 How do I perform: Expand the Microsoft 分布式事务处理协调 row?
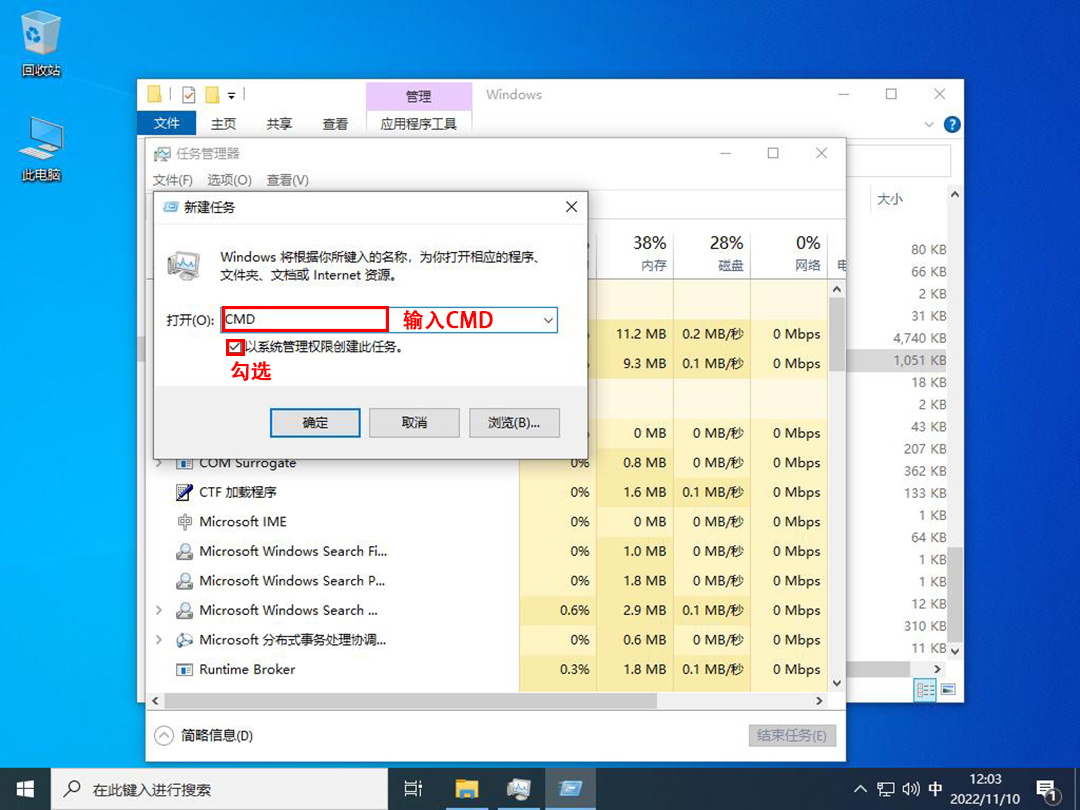point(159,640)
